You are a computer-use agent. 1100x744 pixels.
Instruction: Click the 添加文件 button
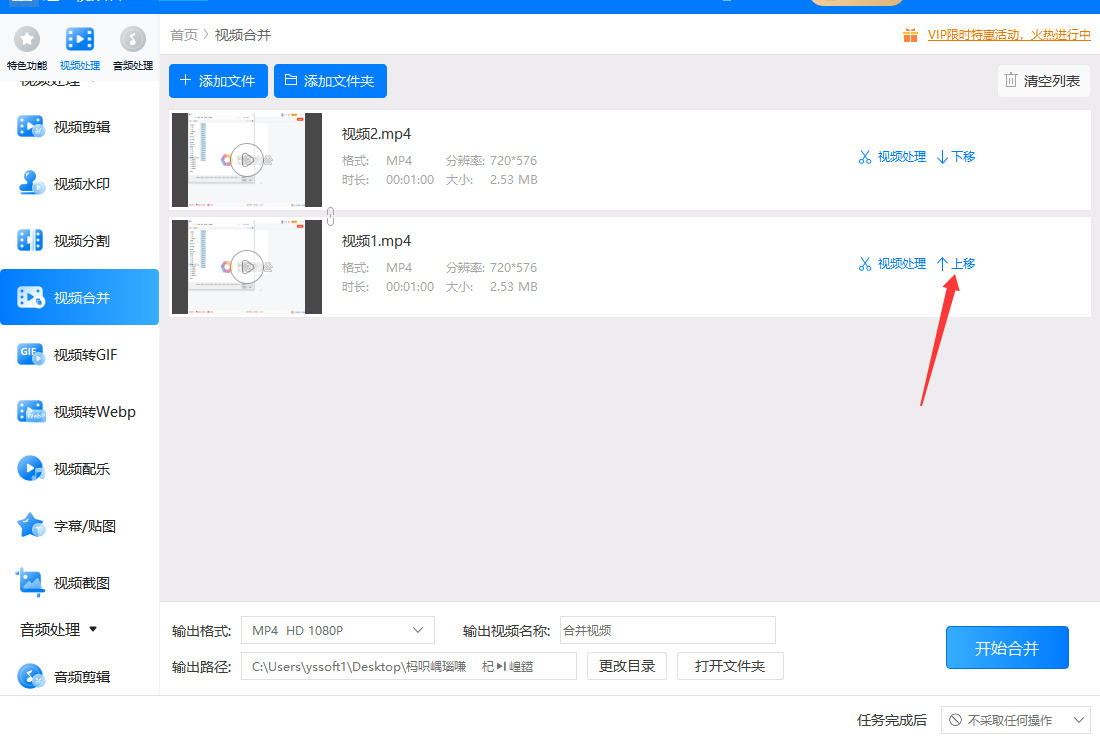pos(218,81)
